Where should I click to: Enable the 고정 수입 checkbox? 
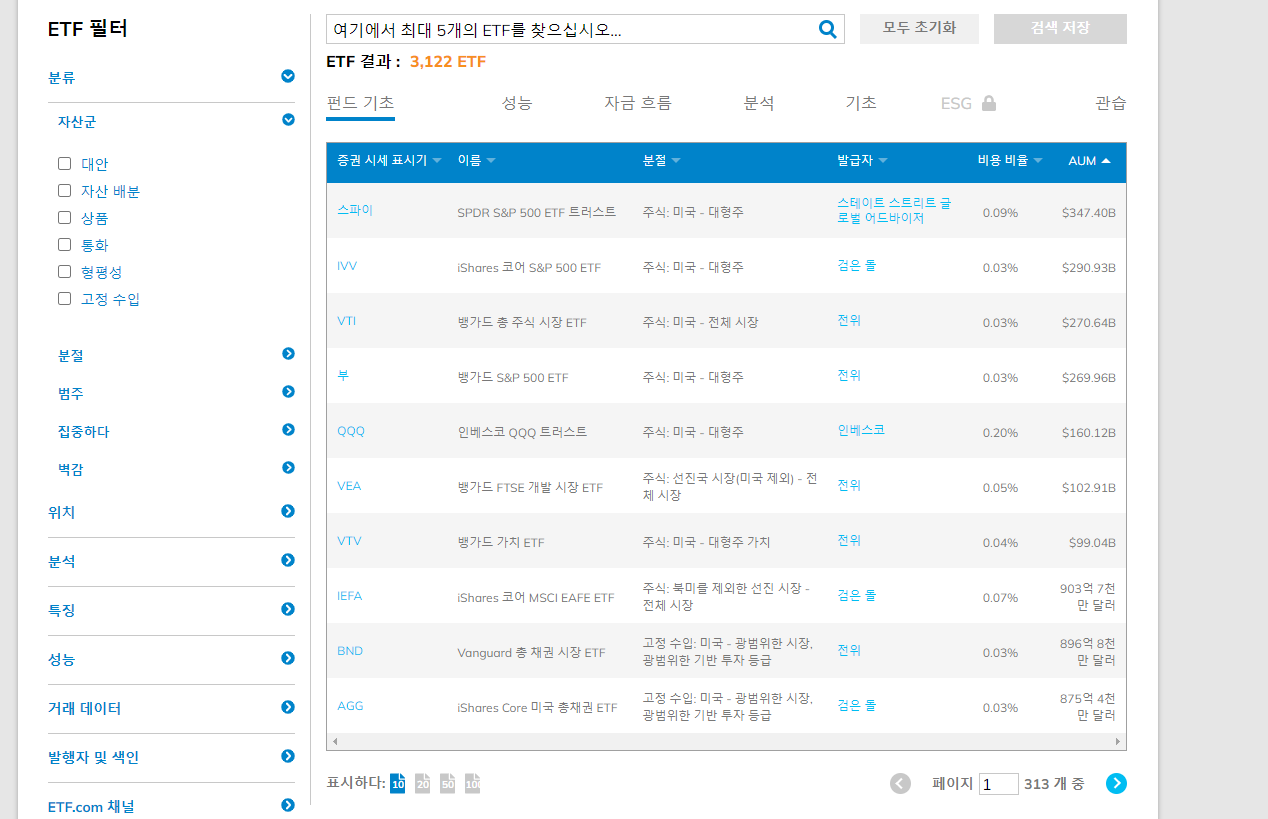click(64, 298)
